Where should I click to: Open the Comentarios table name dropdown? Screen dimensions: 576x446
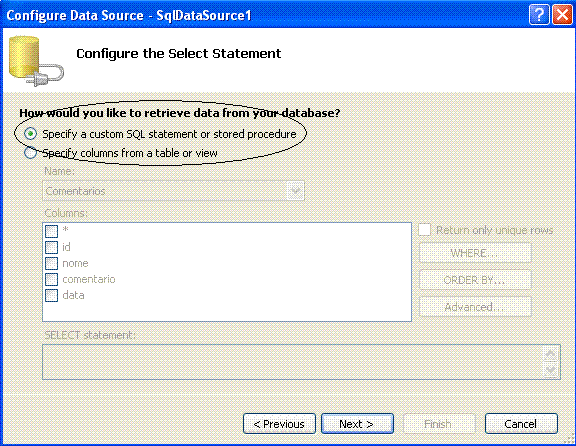click(x=296, y=191)
